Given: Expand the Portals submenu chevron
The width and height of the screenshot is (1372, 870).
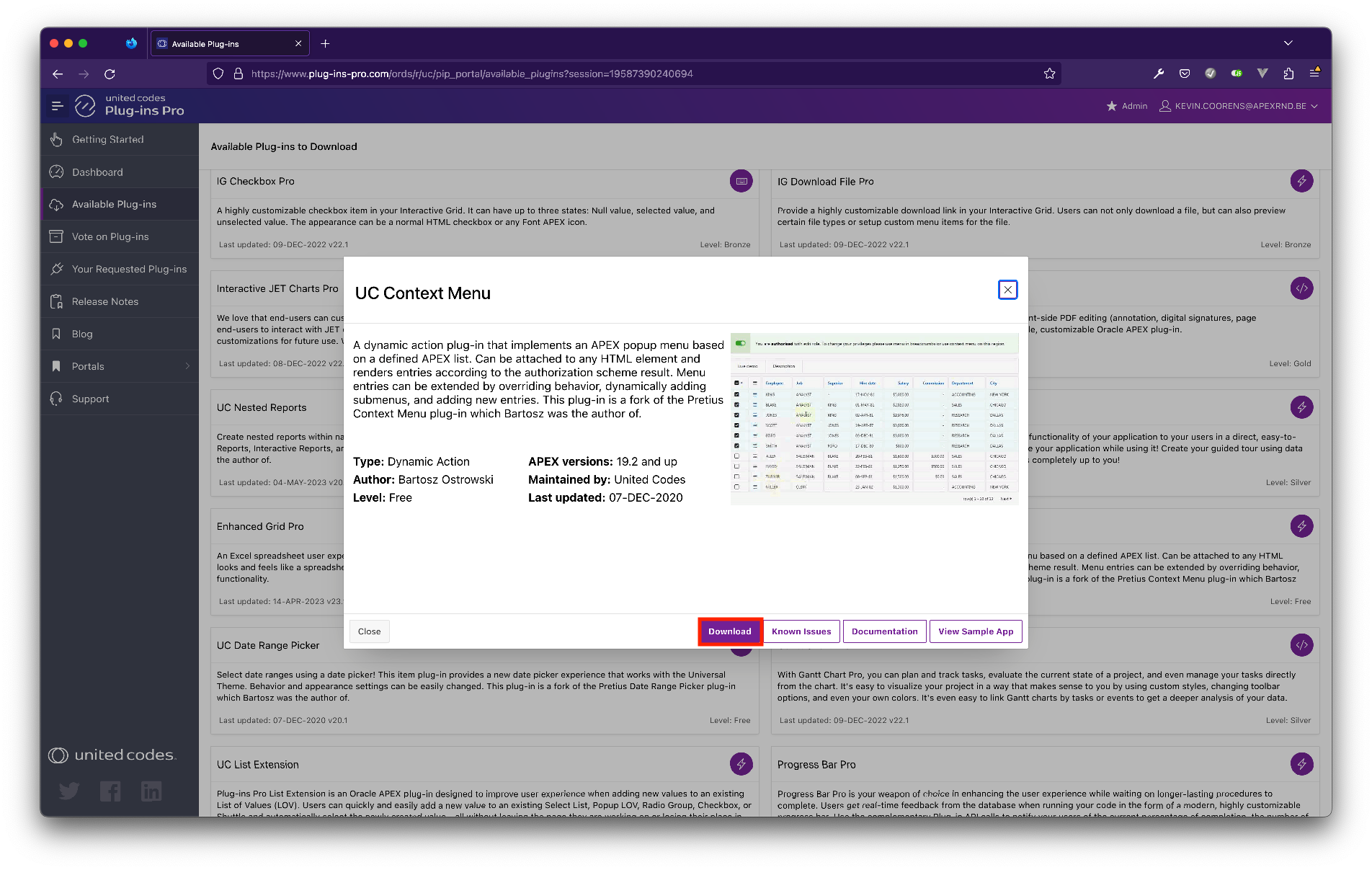Looking at the screenshot, I should [187, 366].
